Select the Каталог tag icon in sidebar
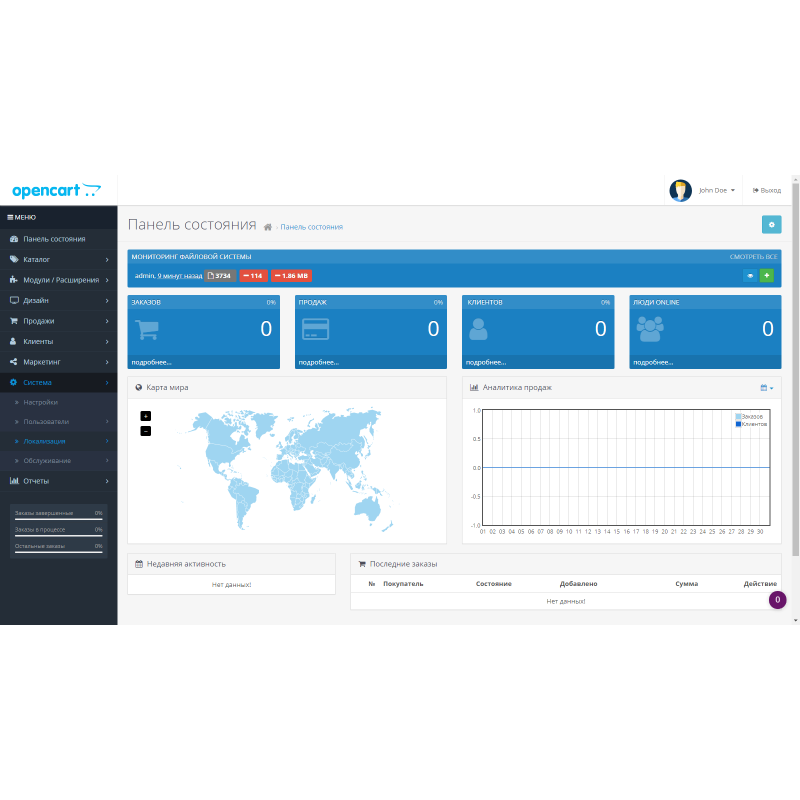The width and height of the screenshot is (800, 800). coord(14,258)
